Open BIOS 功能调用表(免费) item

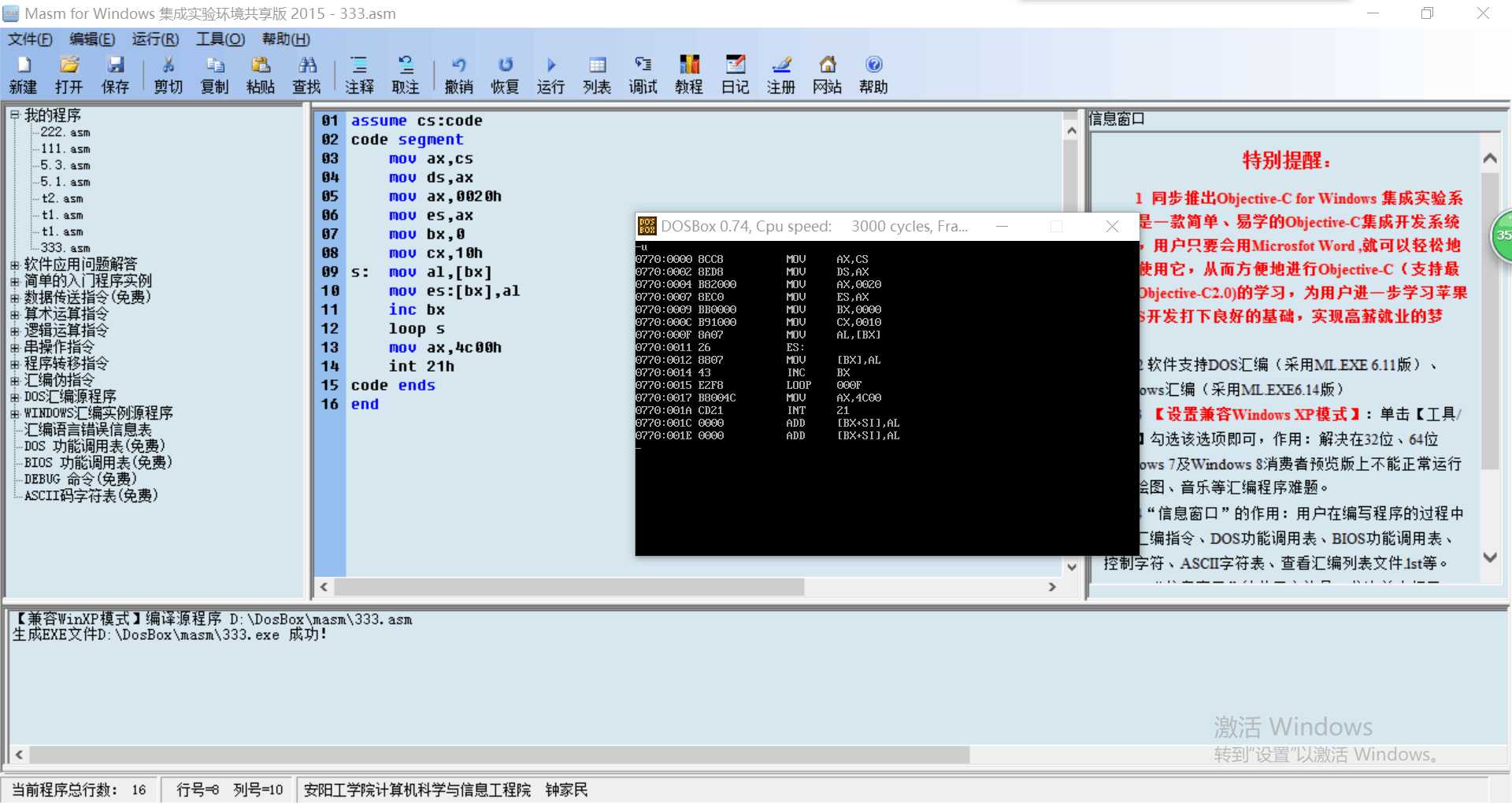(x=98, y=463)
